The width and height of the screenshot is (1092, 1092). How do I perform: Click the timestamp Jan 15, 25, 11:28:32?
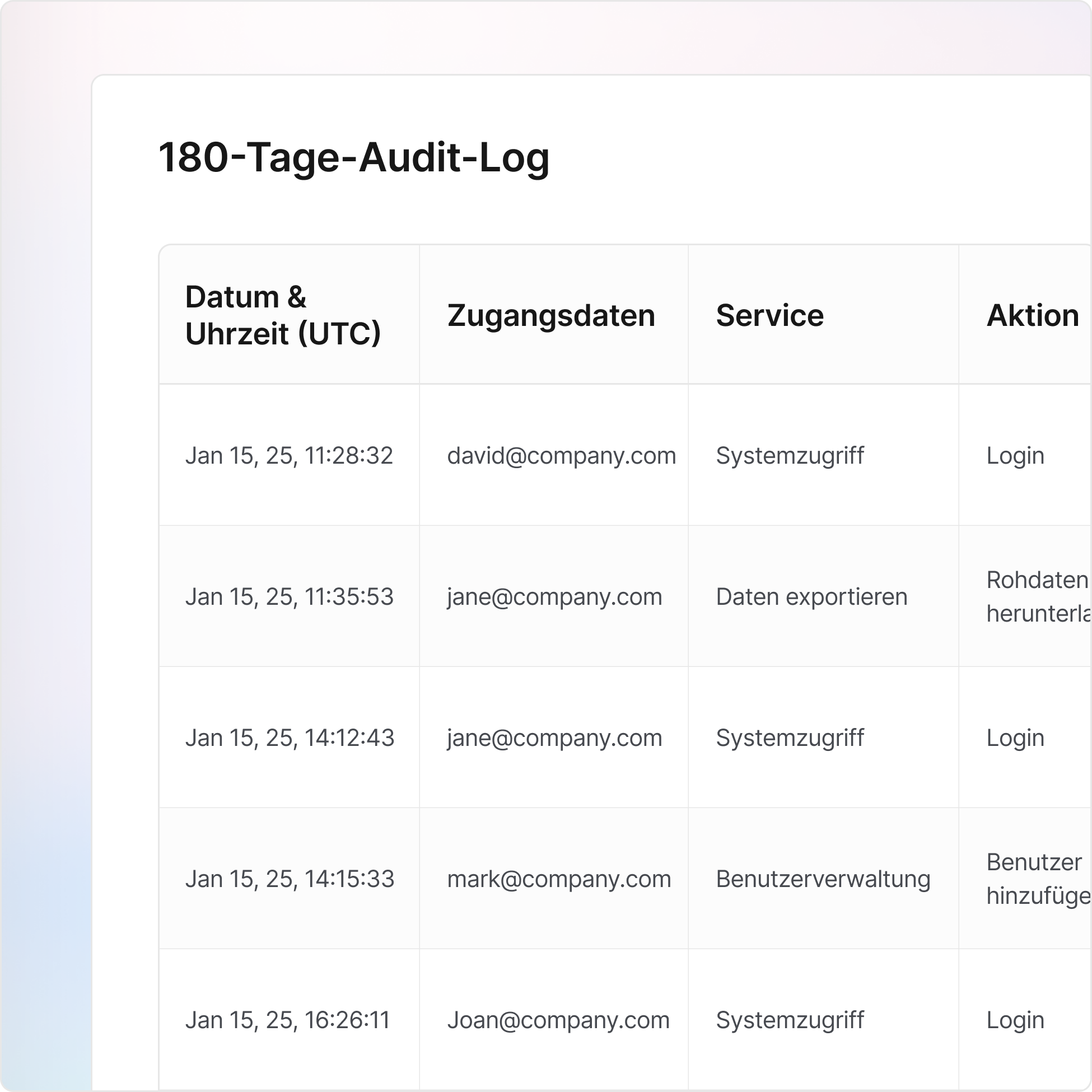[289, 456]
